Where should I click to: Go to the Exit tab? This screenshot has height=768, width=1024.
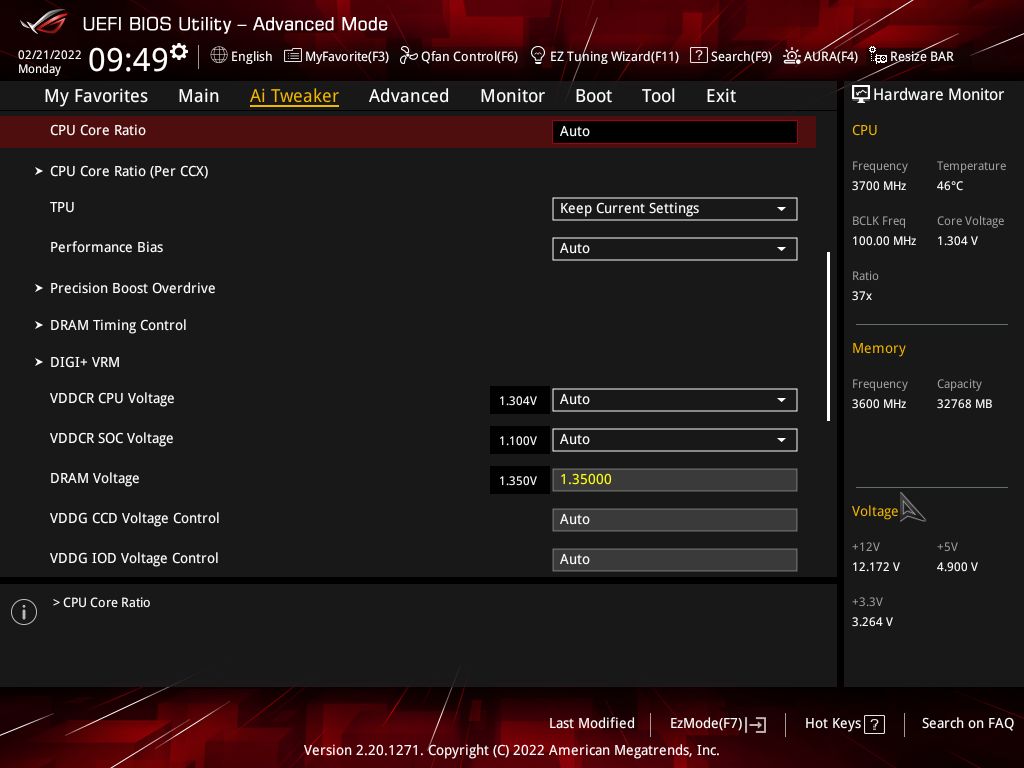tap(721, 96)
